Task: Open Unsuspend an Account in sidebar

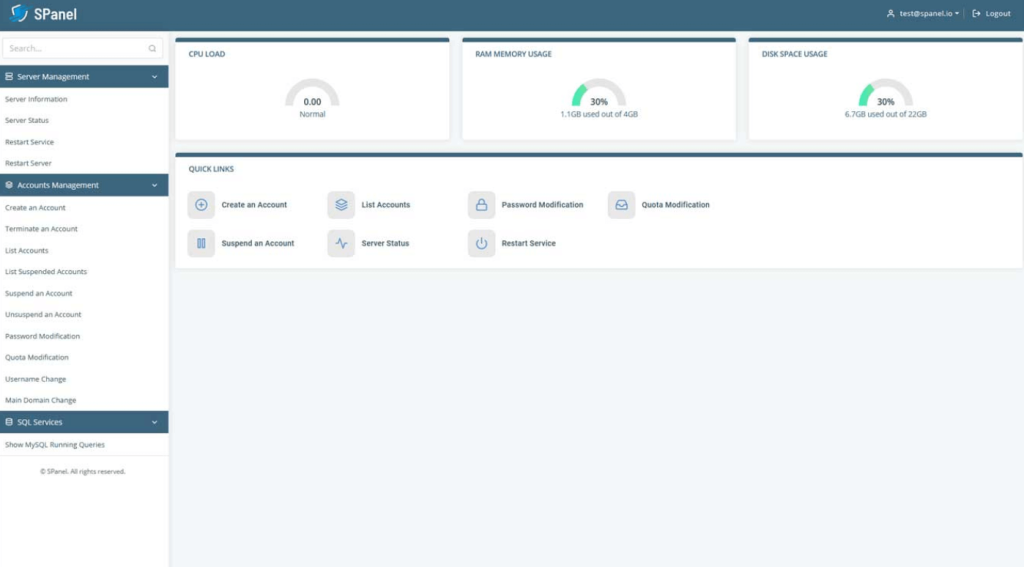Action: pos(43,314)
